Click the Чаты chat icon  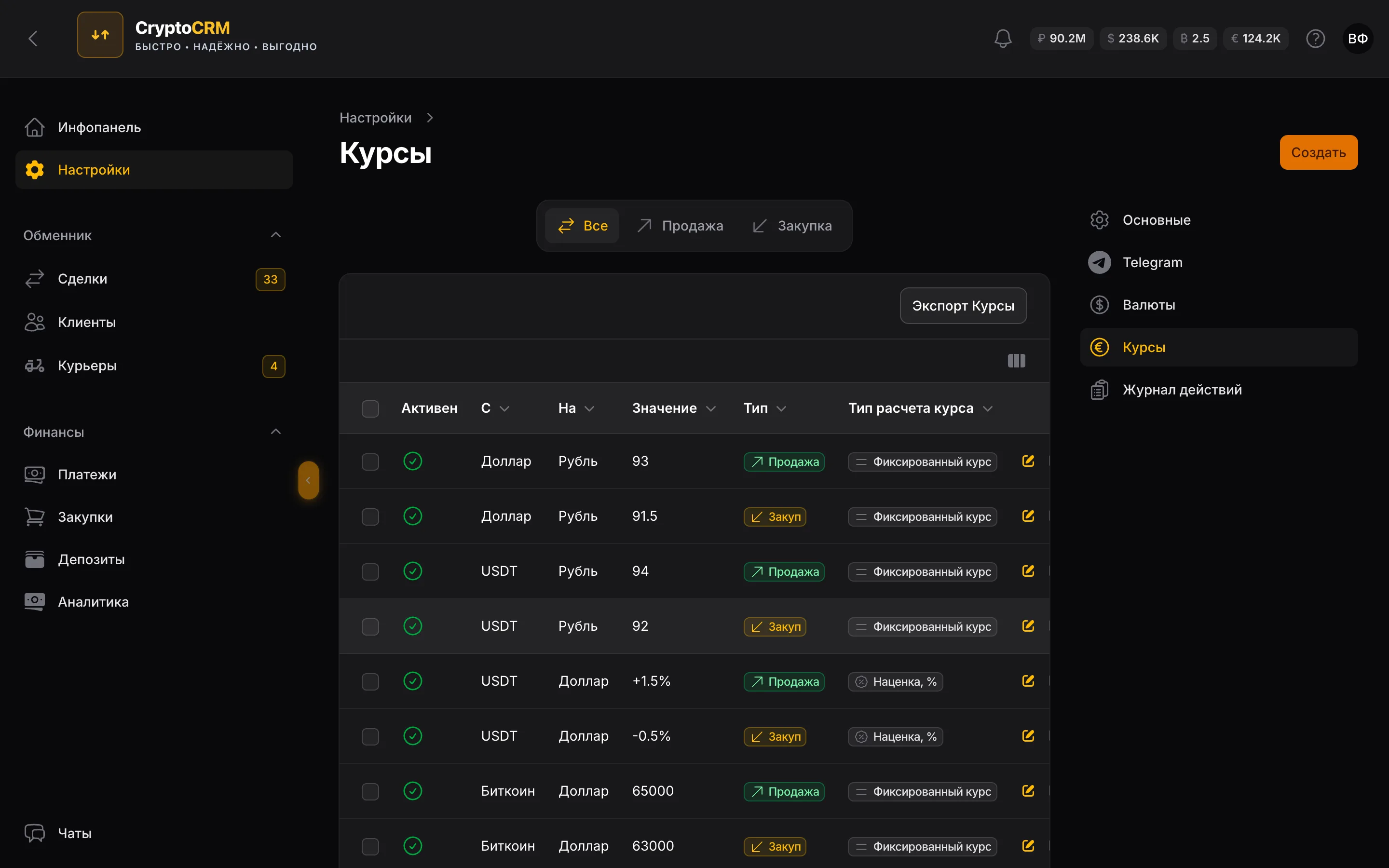click(34, 833)
